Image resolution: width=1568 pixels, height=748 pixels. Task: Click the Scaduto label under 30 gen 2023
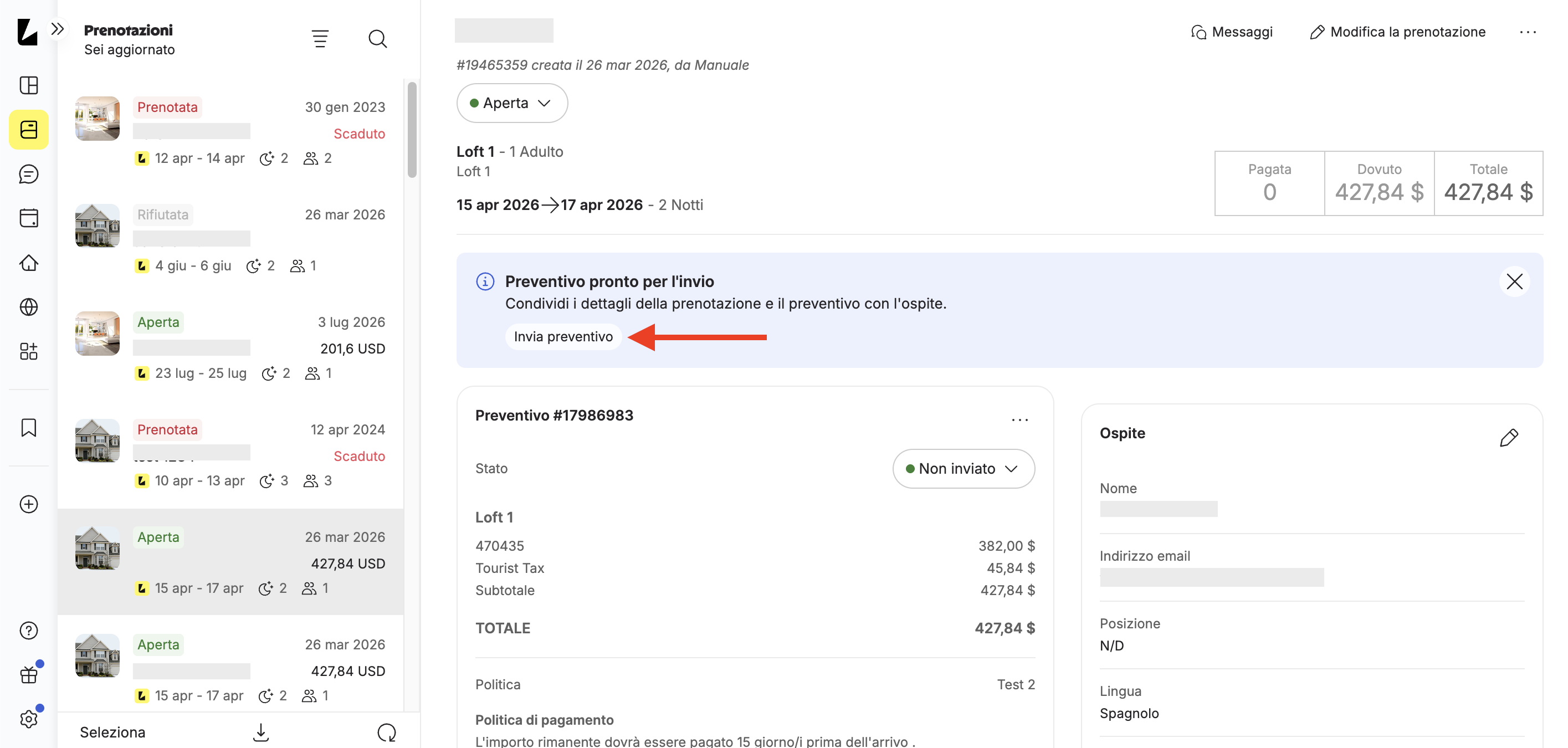(x=359, y=134)
